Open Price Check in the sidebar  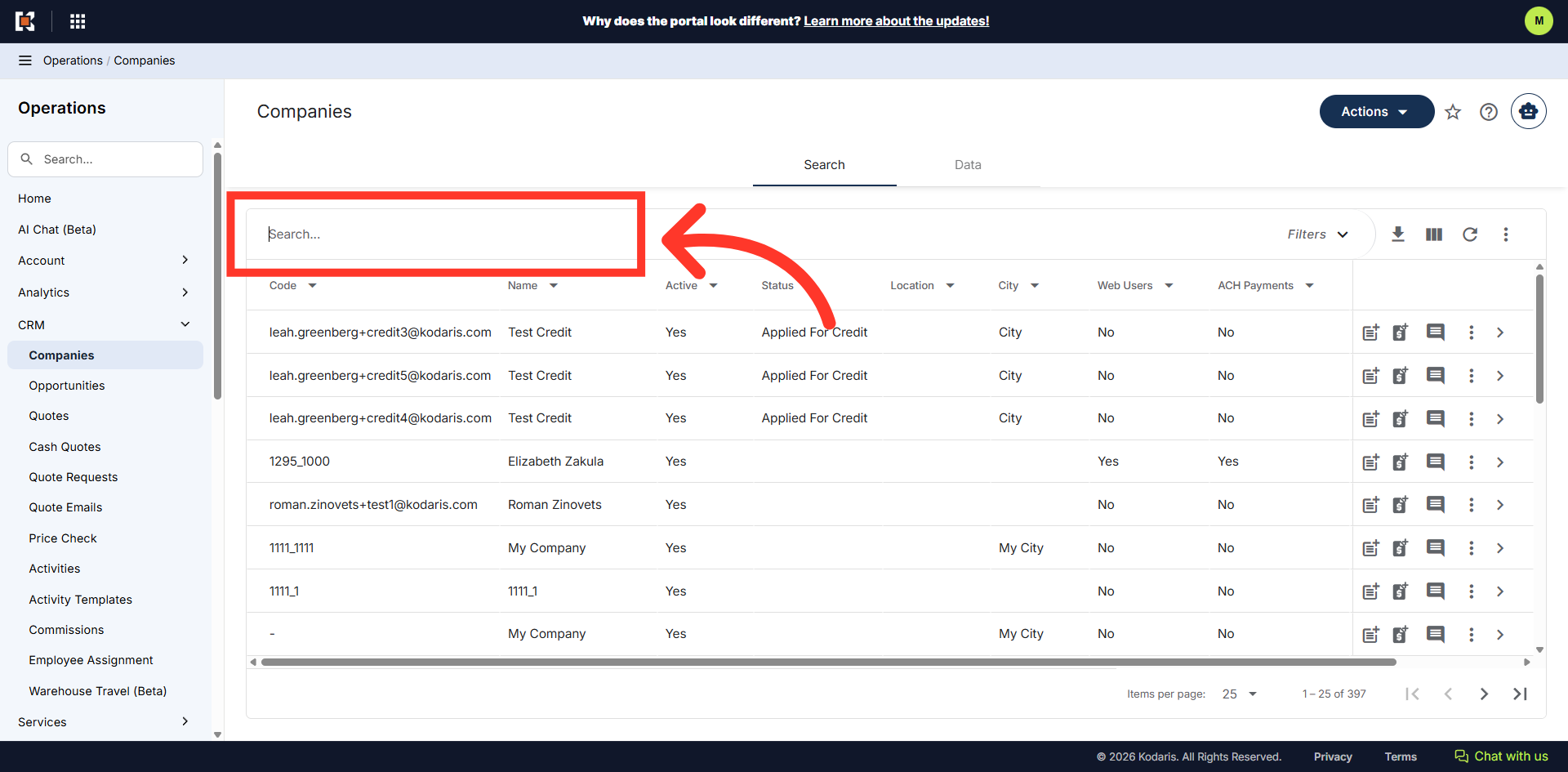point(63,538)
